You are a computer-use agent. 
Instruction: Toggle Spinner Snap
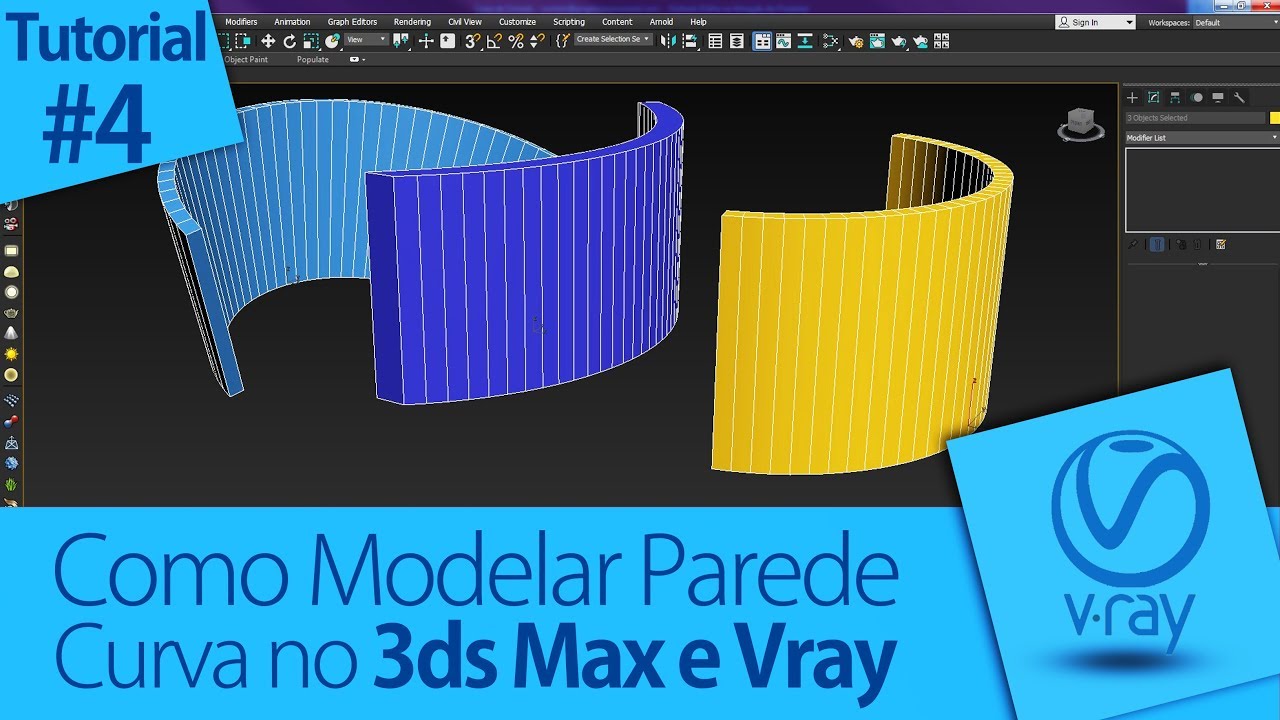(537, 41)
